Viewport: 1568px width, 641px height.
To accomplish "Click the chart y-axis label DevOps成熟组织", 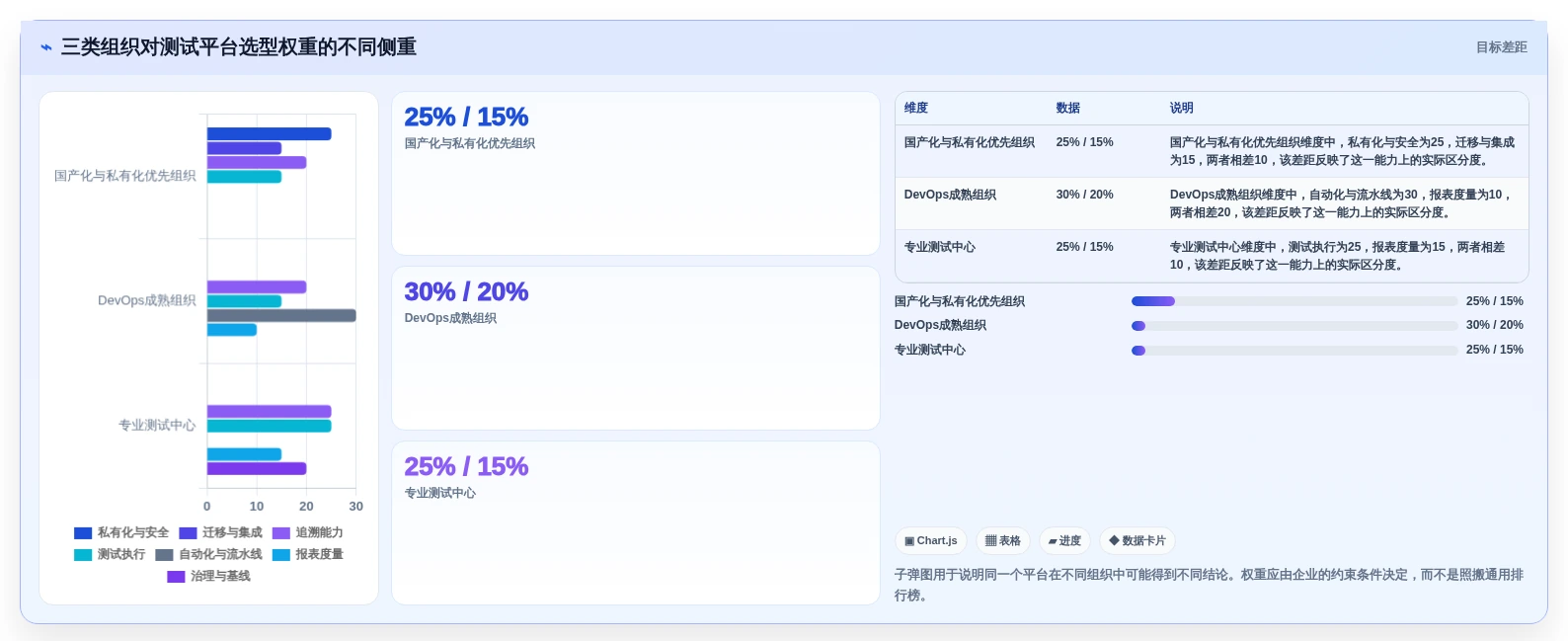I will [x=147, y=300].
